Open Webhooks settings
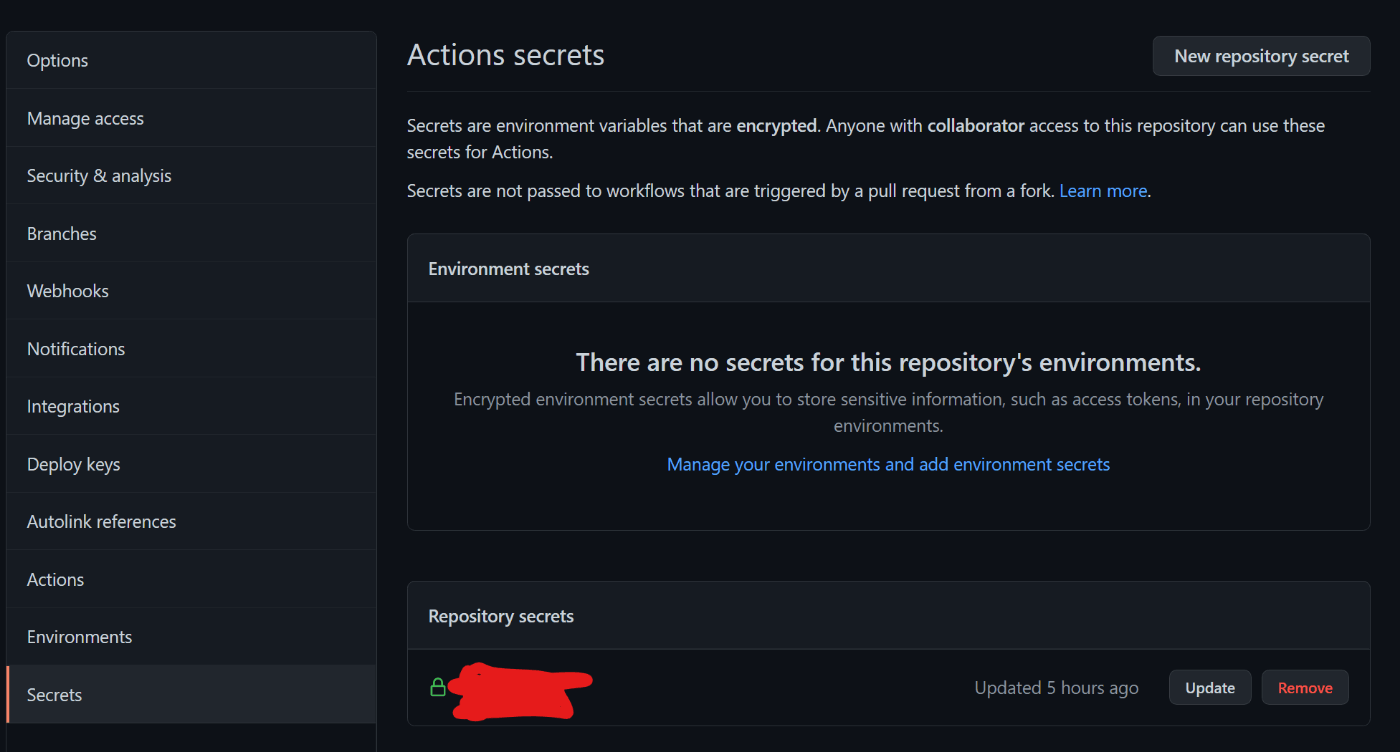 191,291
